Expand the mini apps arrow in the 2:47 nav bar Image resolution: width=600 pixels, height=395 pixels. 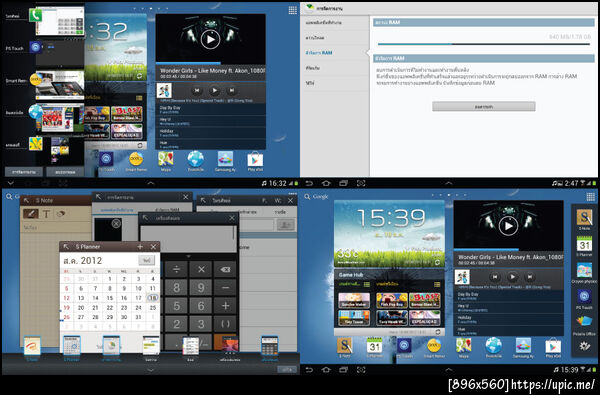tap(448, 183)
